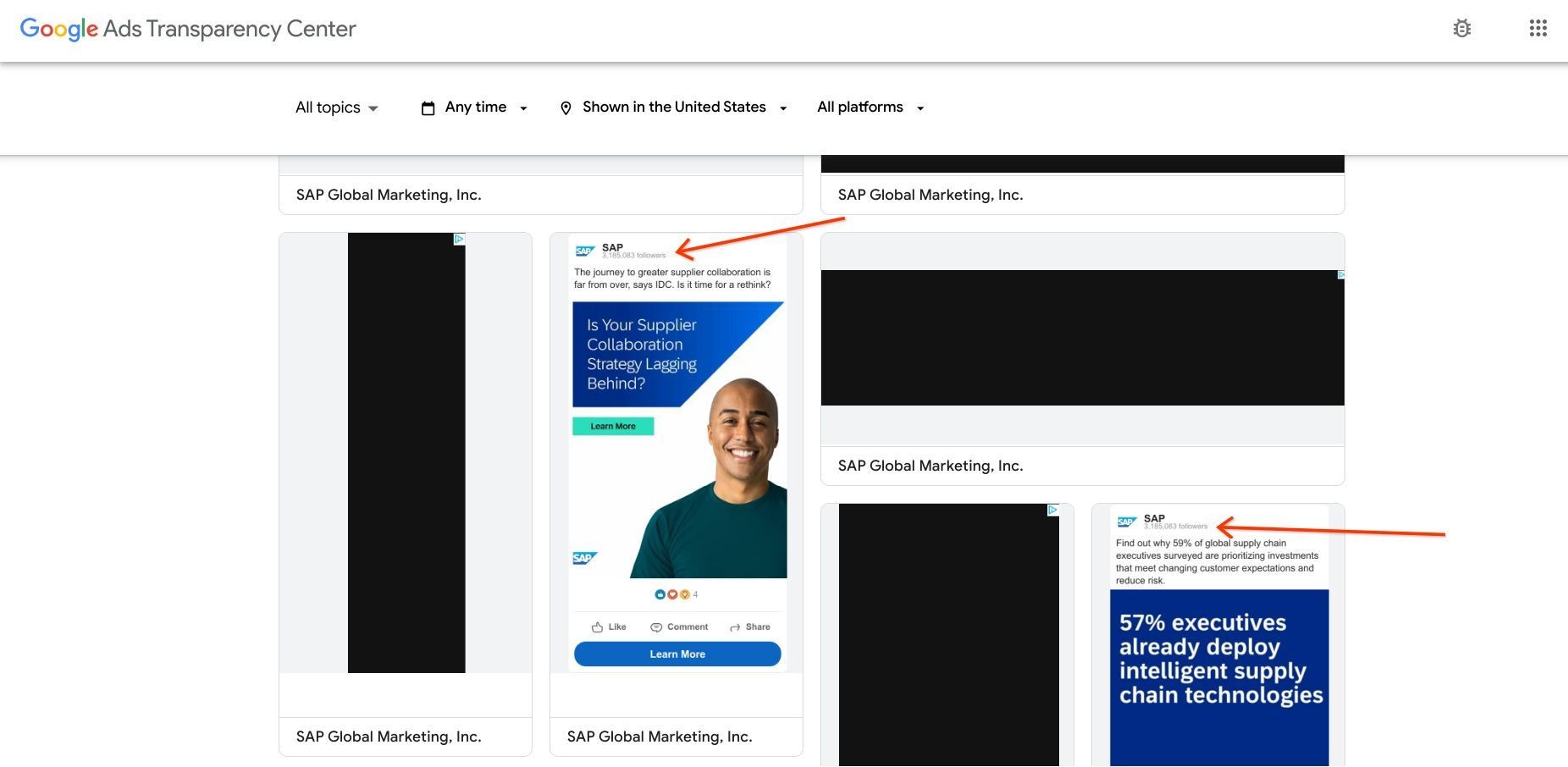Expand the Any time date filter

click(x=475, y=108)
